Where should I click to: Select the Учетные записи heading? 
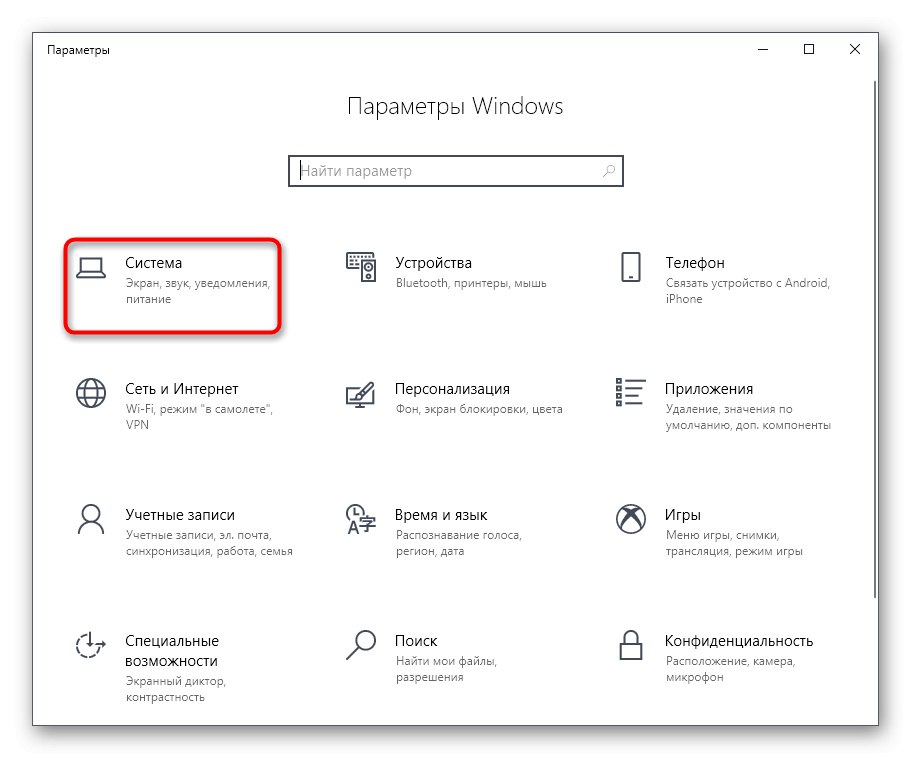(x=180, y=515)
